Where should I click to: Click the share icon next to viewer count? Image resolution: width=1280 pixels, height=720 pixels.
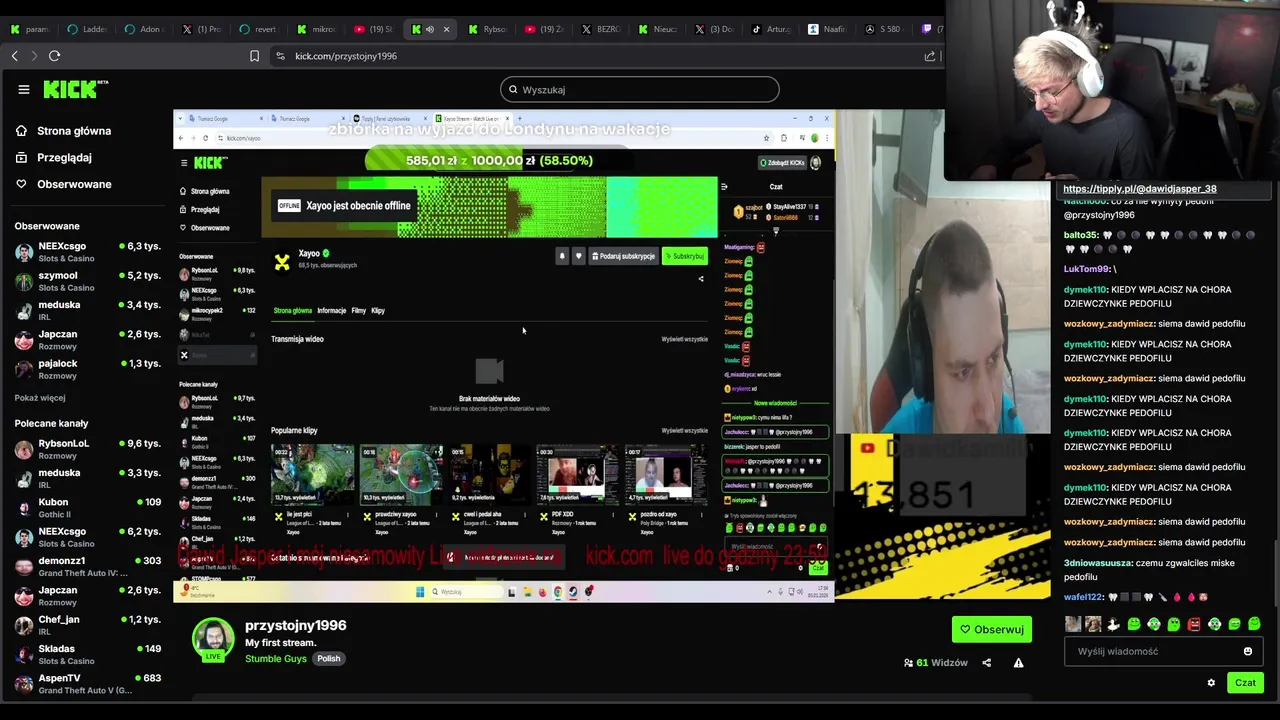[987, 662]
